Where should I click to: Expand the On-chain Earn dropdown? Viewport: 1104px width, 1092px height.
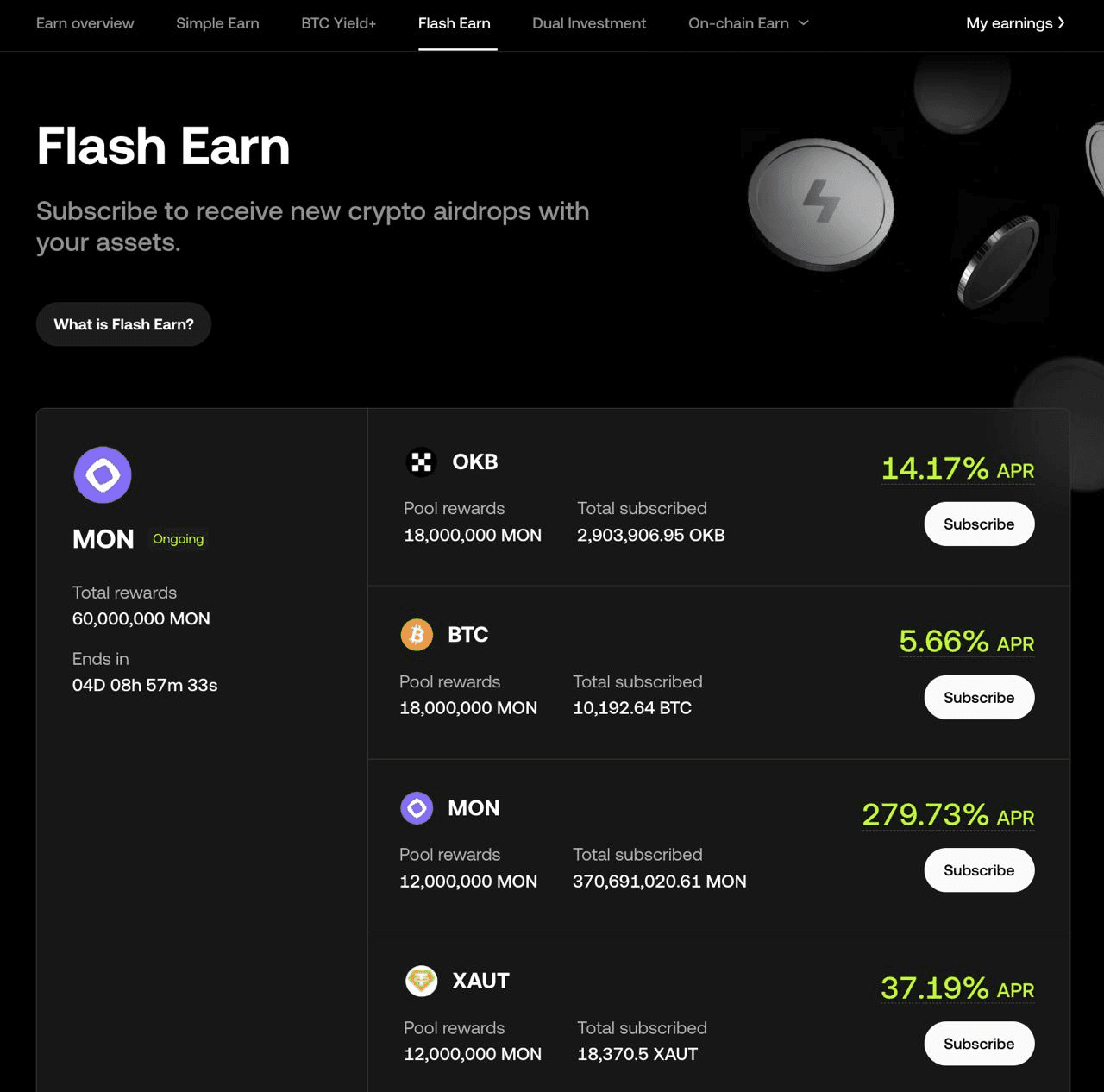[747, 23]
